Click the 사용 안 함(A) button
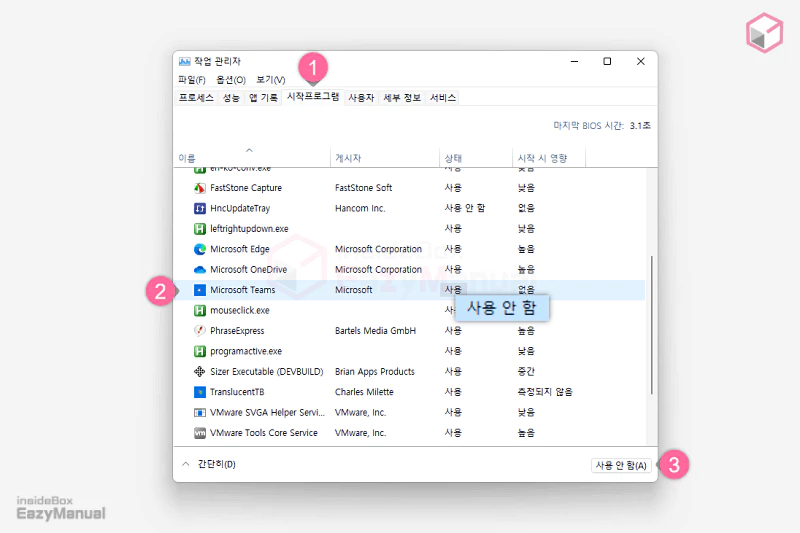 coord(621,465)
